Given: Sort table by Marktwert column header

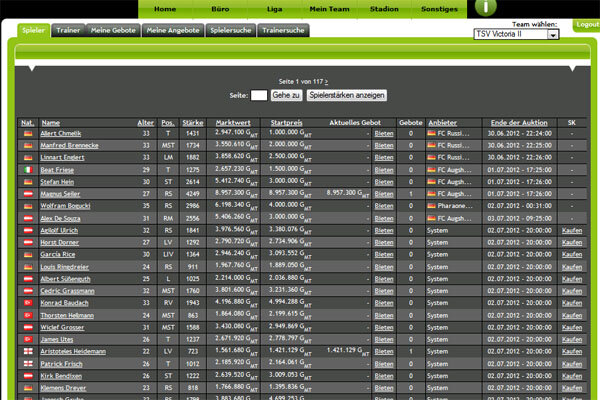Looking at the screenshot, I should point(233,123).
